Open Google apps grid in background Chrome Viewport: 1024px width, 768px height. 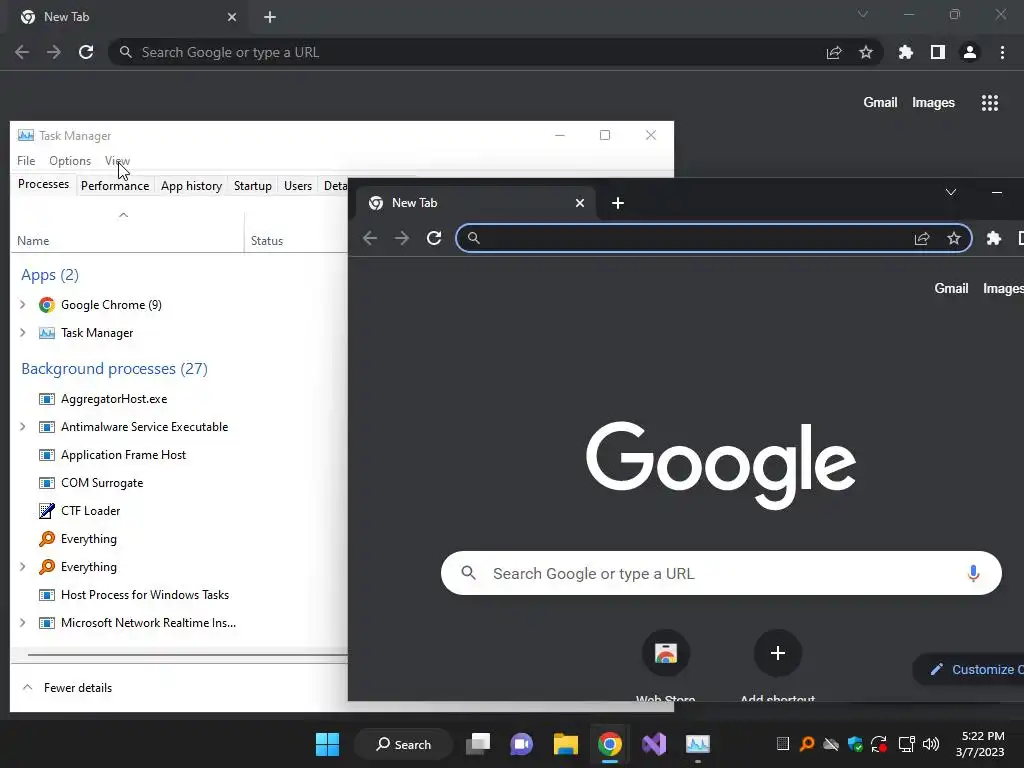coord(990,103)
